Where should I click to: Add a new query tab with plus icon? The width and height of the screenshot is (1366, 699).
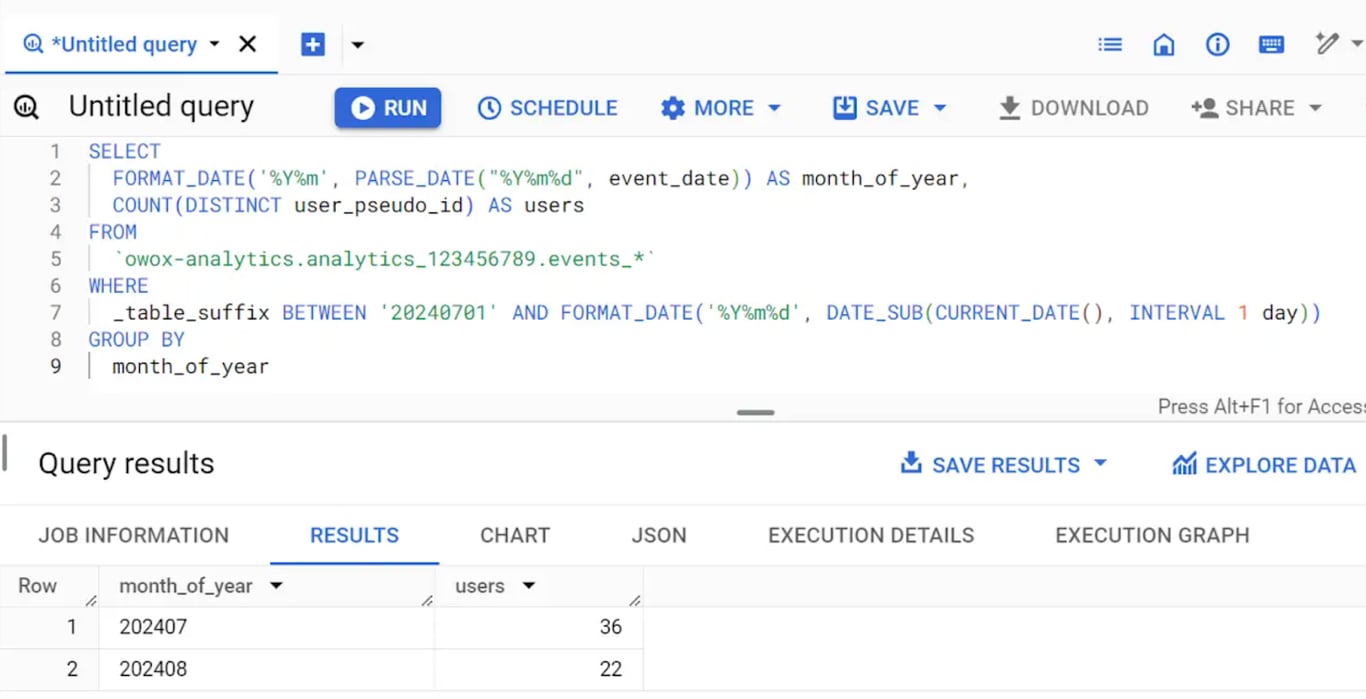313,44
